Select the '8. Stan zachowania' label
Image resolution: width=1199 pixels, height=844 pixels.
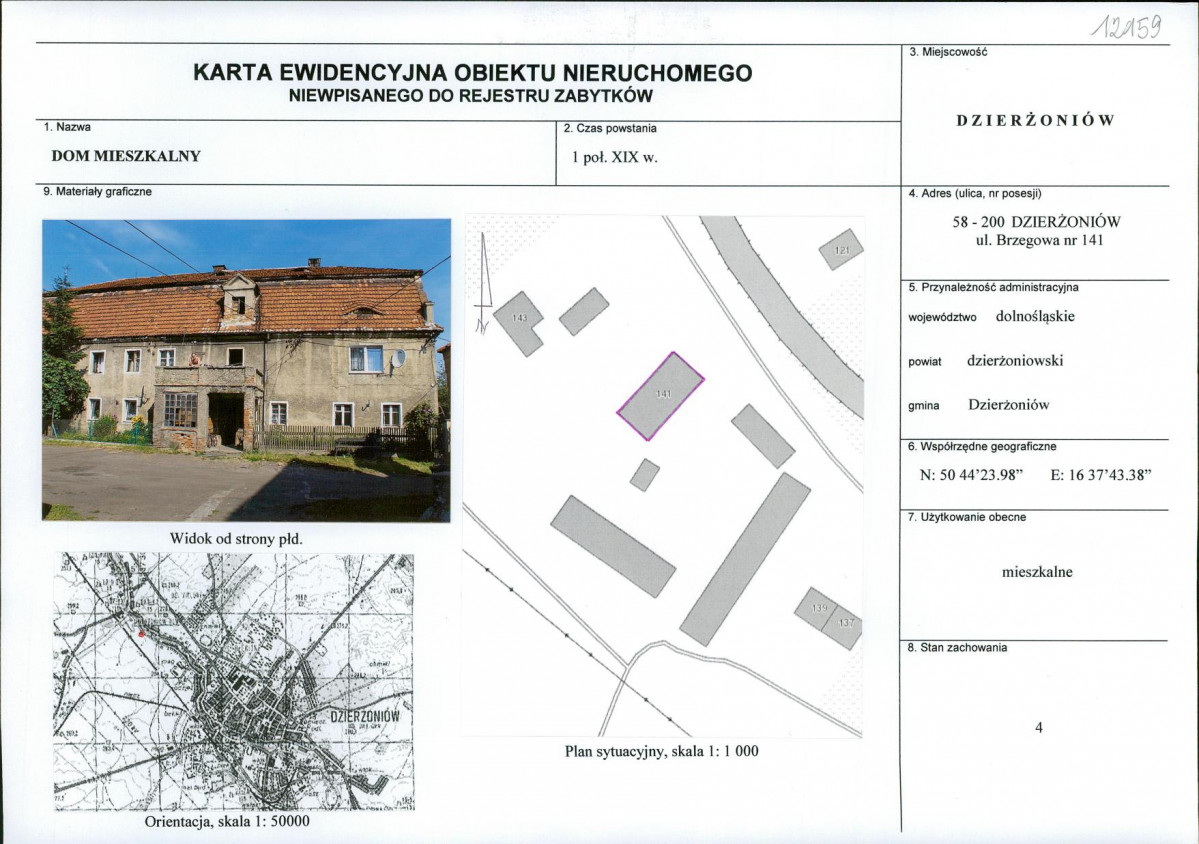click(x=957, y=648)
